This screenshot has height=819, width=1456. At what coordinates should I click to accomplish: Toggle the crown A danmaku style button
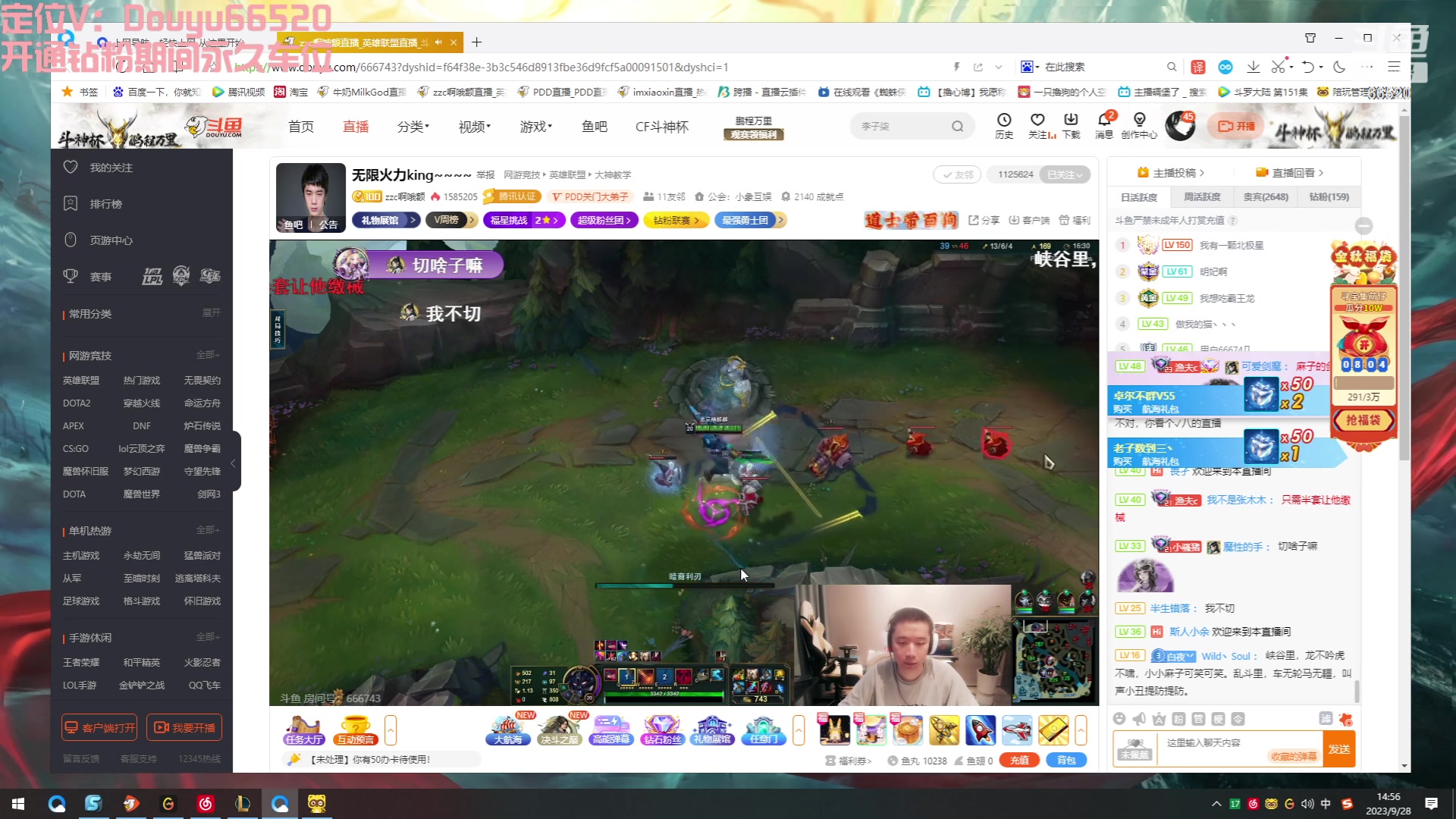tap(1159, 719)
